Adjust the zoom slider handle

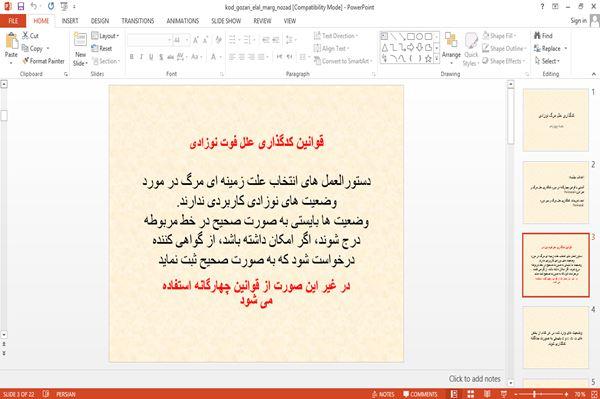click(534, 394)
